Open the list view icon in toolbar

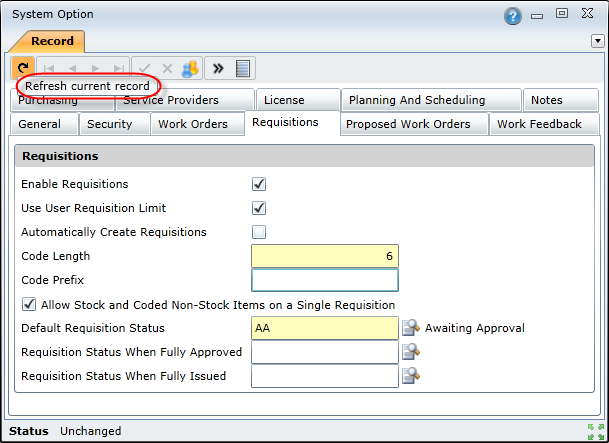(243, 69)
